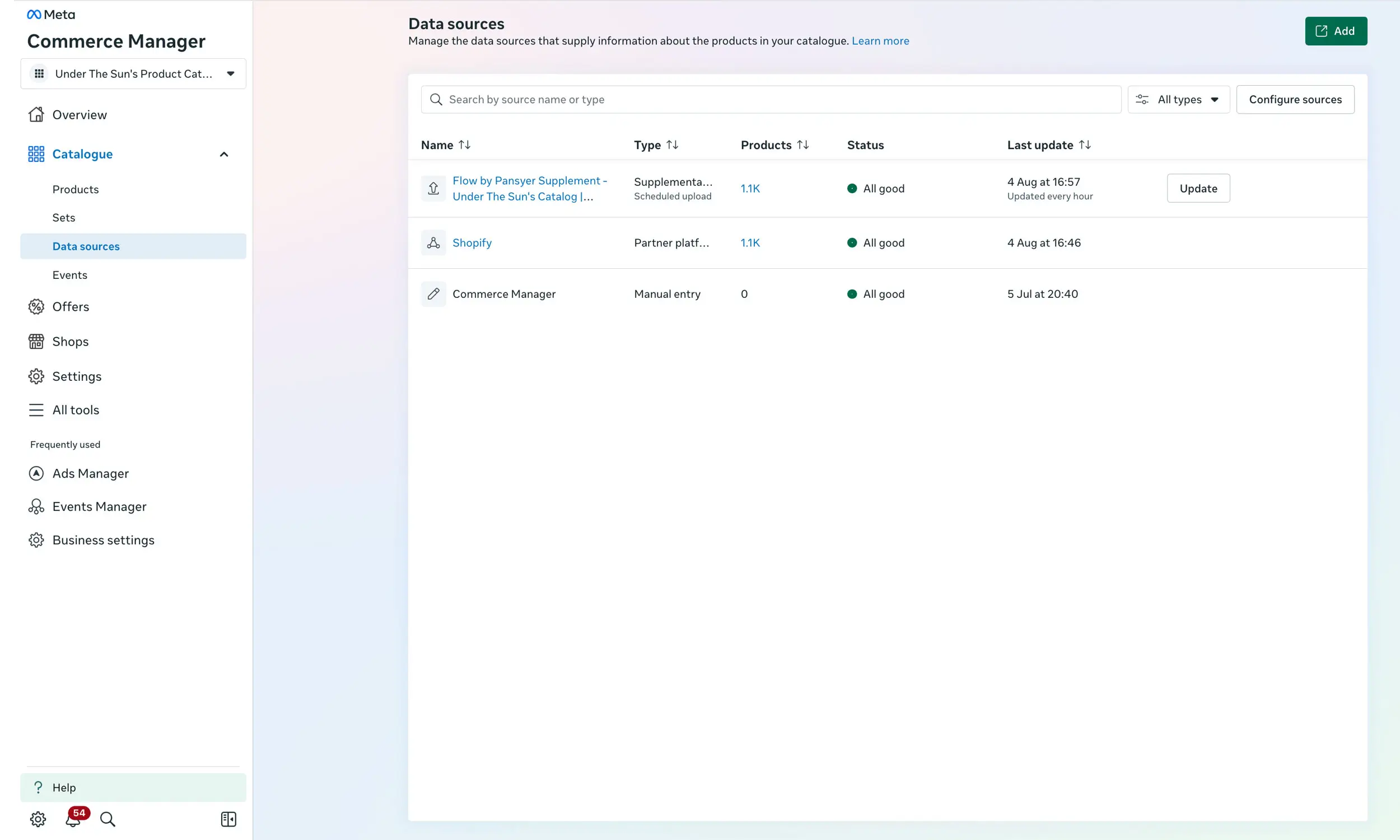
Task: View 1.1K products for Flow by Pansyer
Action: coord(750,189)
